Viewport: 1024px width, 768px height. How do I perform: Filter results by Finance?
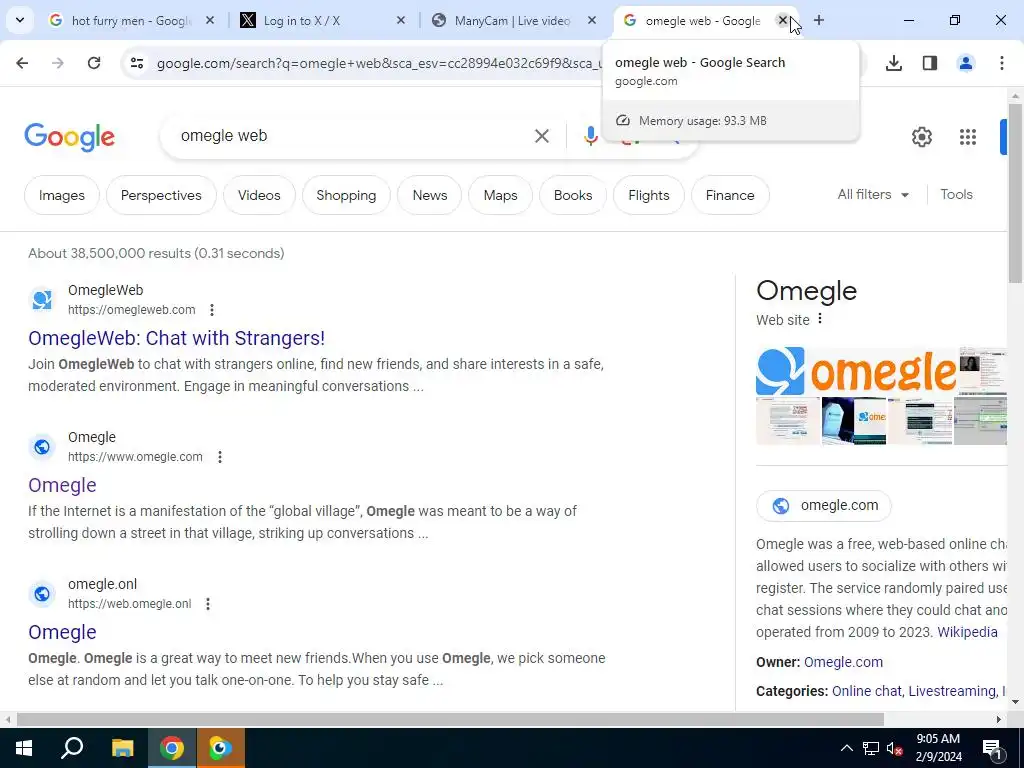point(730,195)
